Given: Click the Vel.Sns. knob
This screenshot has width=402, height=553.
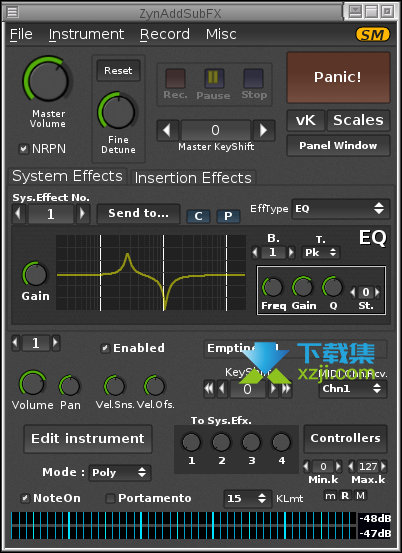Looking at the screenshot, I should [115, 386].
